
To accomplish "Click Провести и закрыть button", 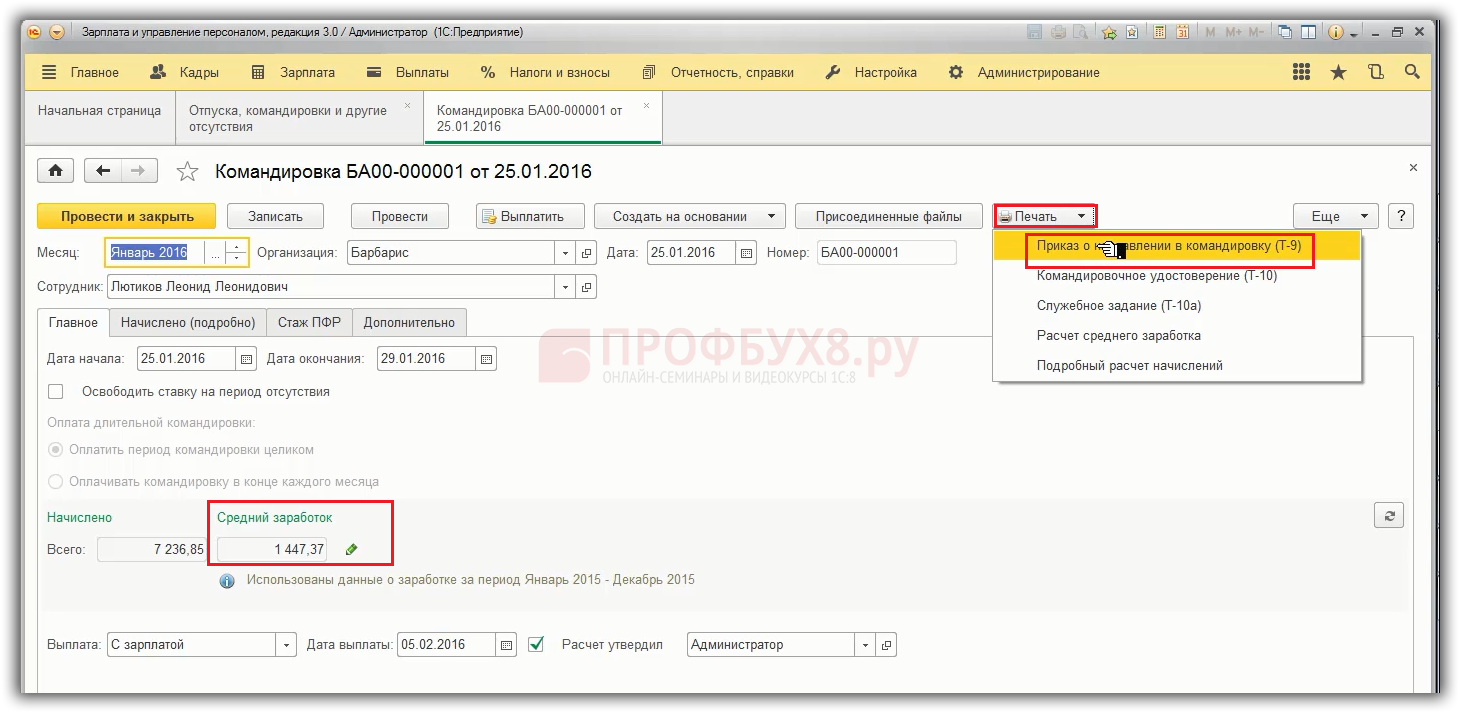I will 127,216.
